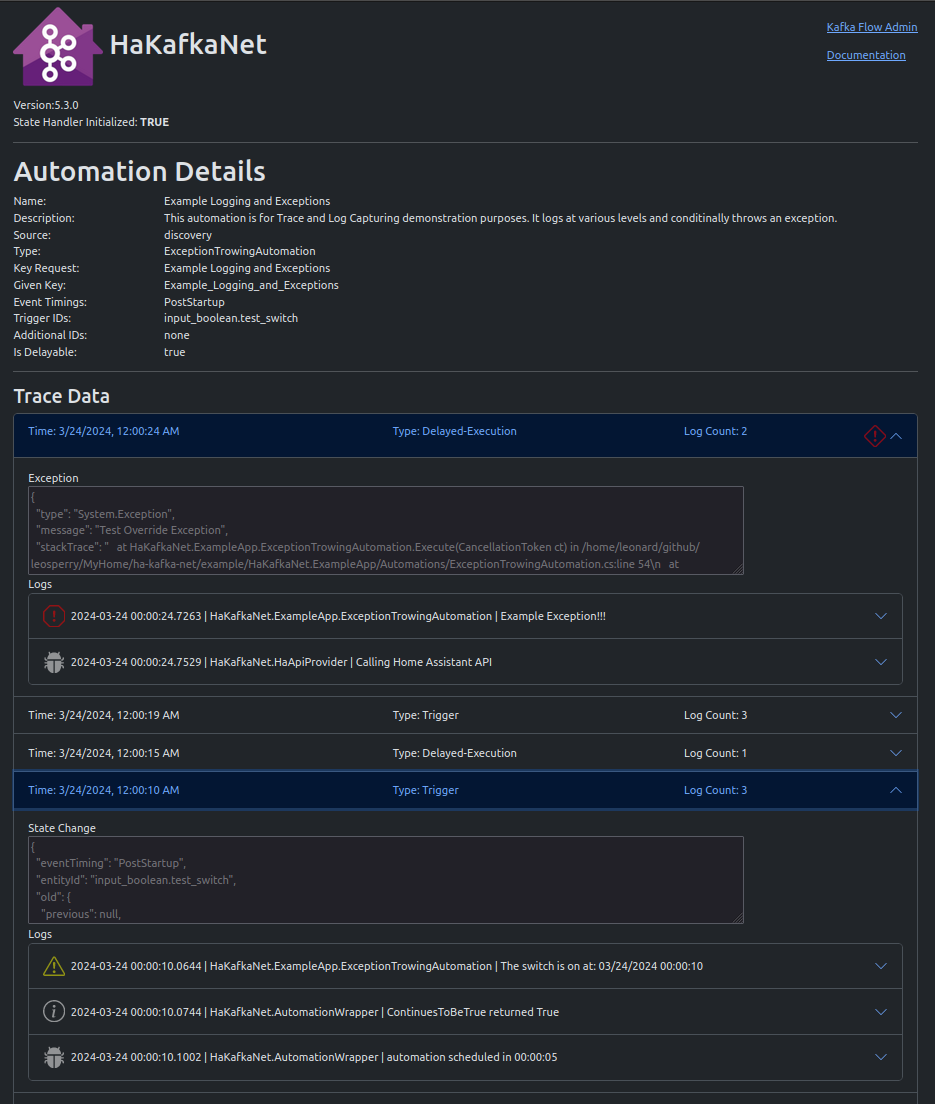Collapse the 12:00:10 AM Trigger trace
This screenshot has width=935, height=1104.
tap(896, 791)
